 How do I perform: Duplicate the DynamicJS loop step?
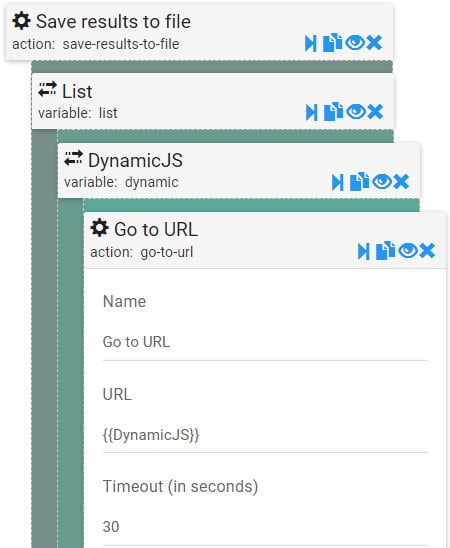tap(360, 182)
